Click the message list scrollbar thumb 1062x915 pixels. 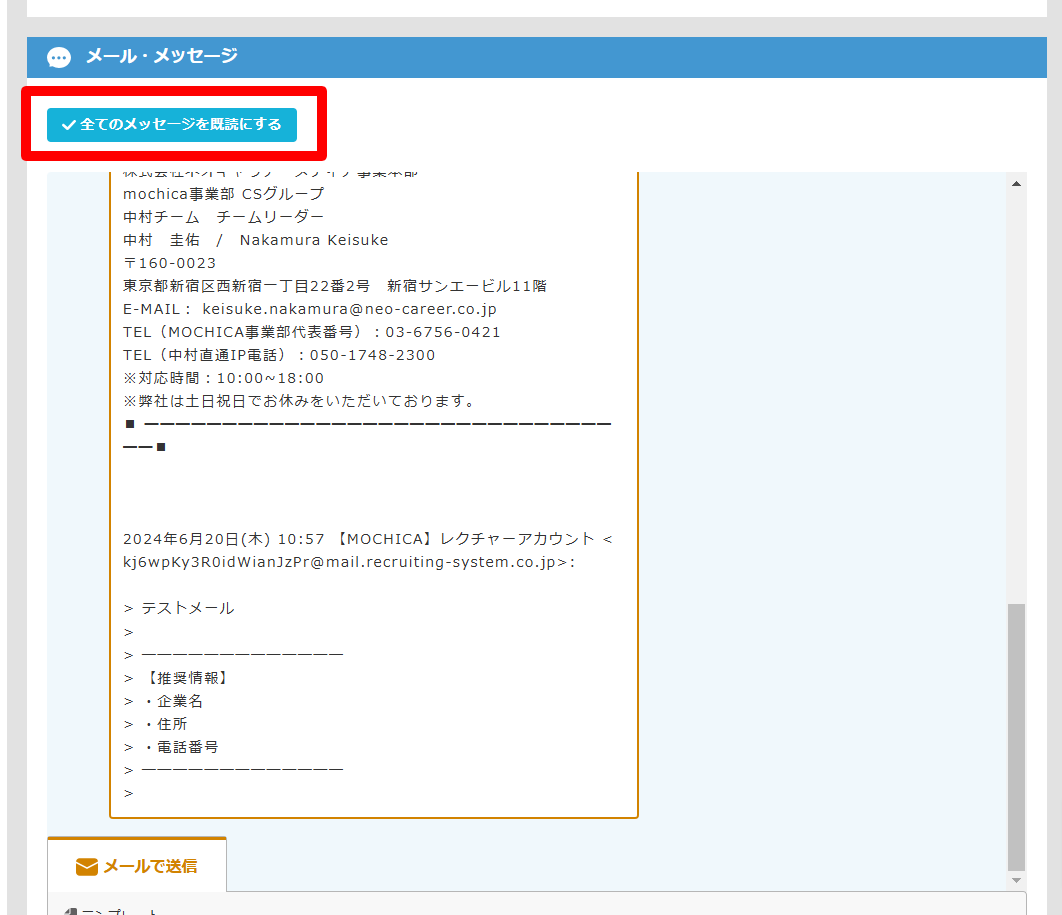click(x=1016, y=735)
